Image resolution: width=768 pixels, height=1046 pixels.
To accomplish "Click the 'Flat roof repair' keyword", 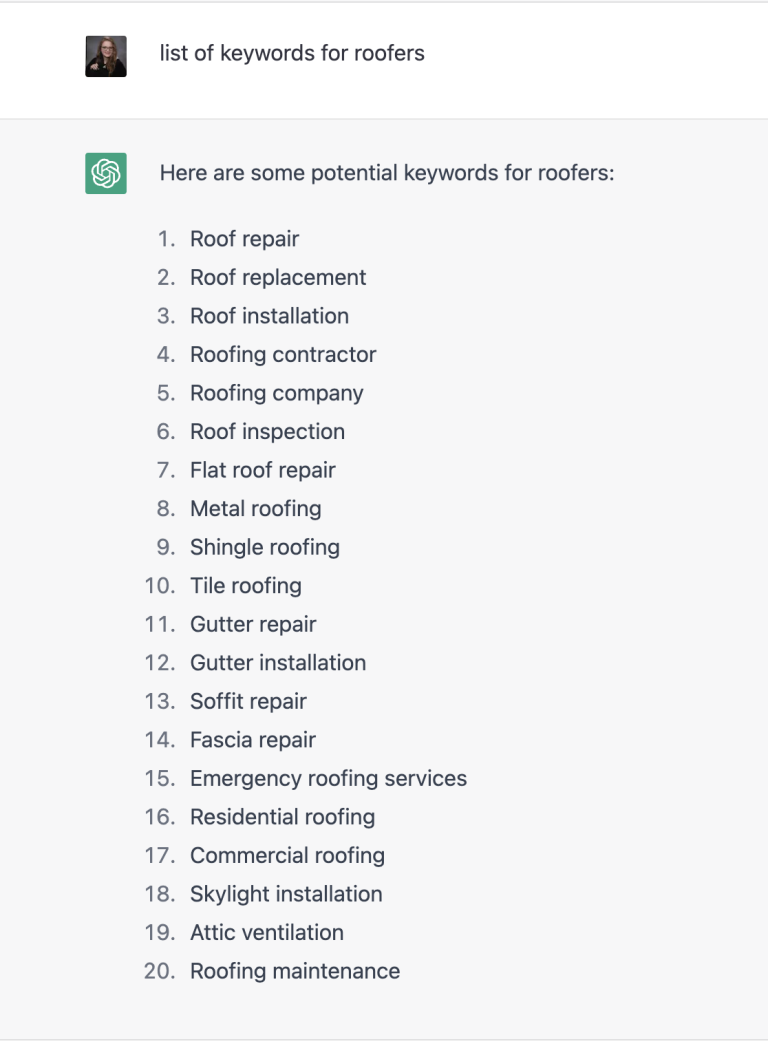I will (262, 470).
